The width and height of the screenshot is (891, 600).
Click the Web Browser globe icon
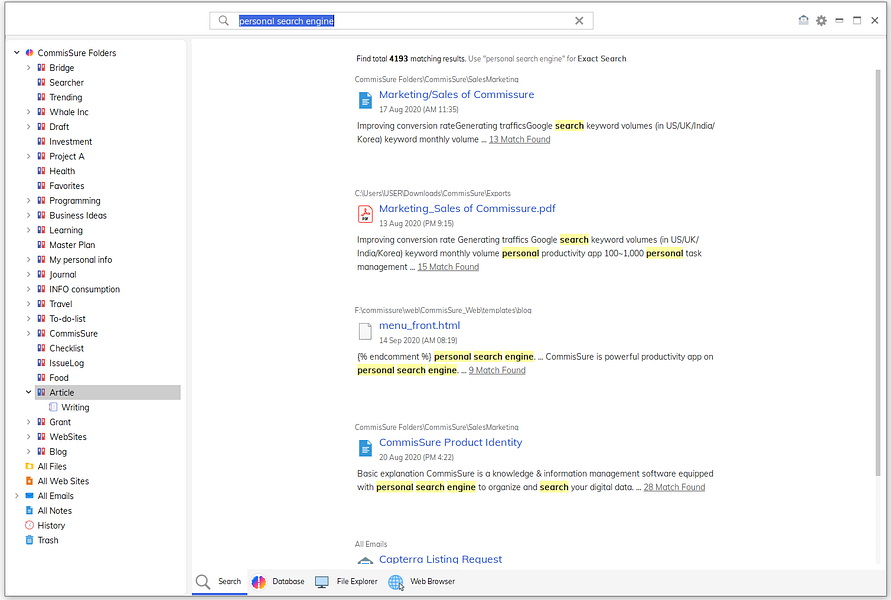click(x=395, y=582)
